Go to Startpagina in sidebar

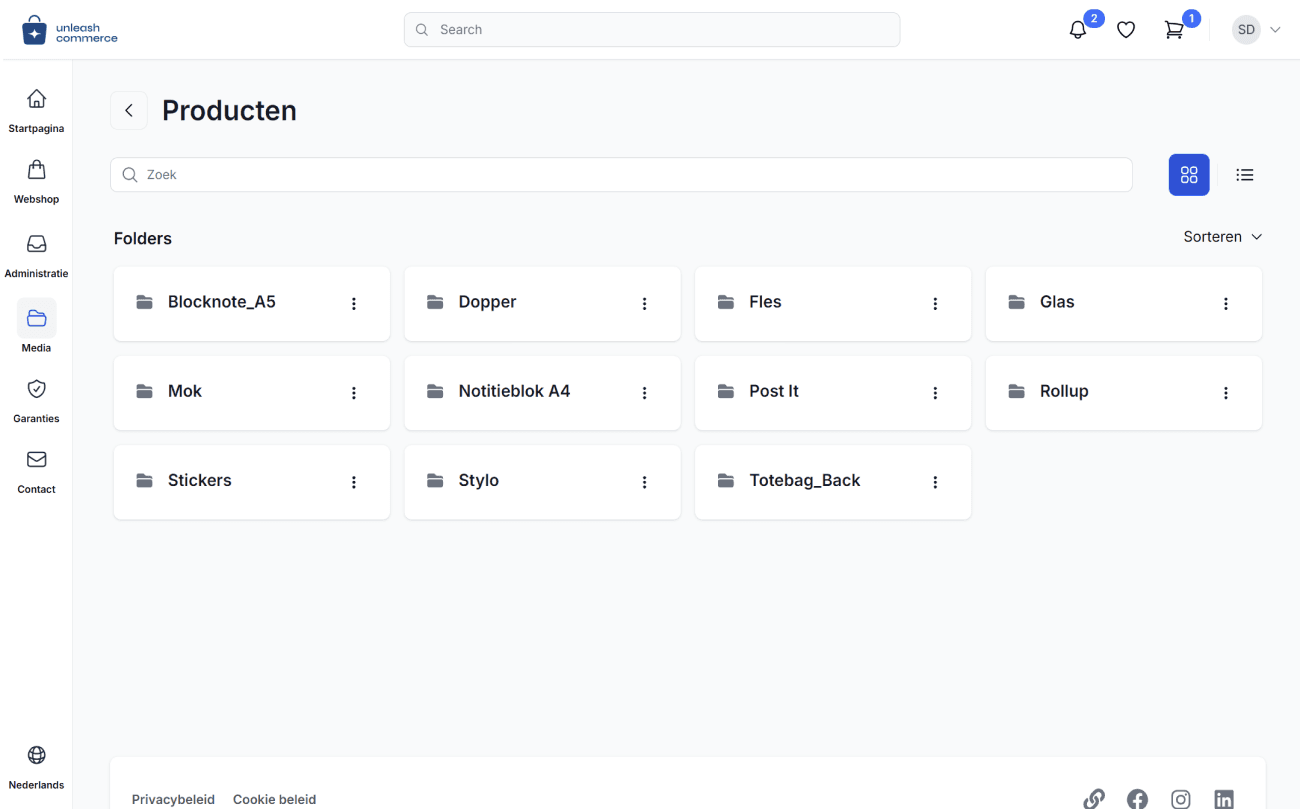(x=36, y=111)
